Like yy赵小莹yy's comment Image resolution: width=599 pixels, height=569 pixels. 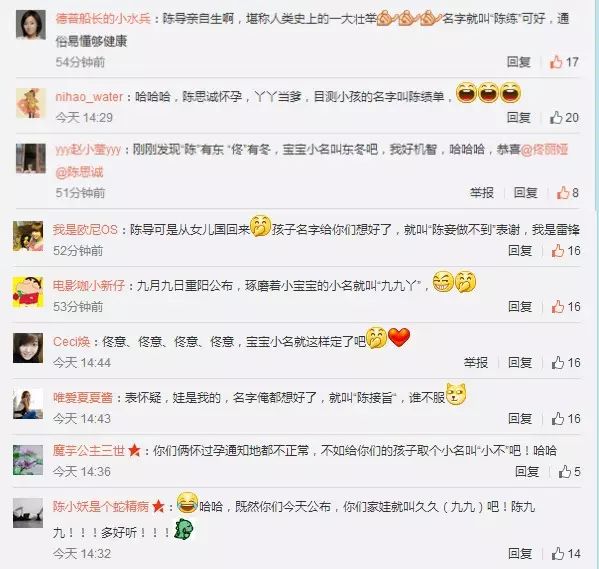567,193
